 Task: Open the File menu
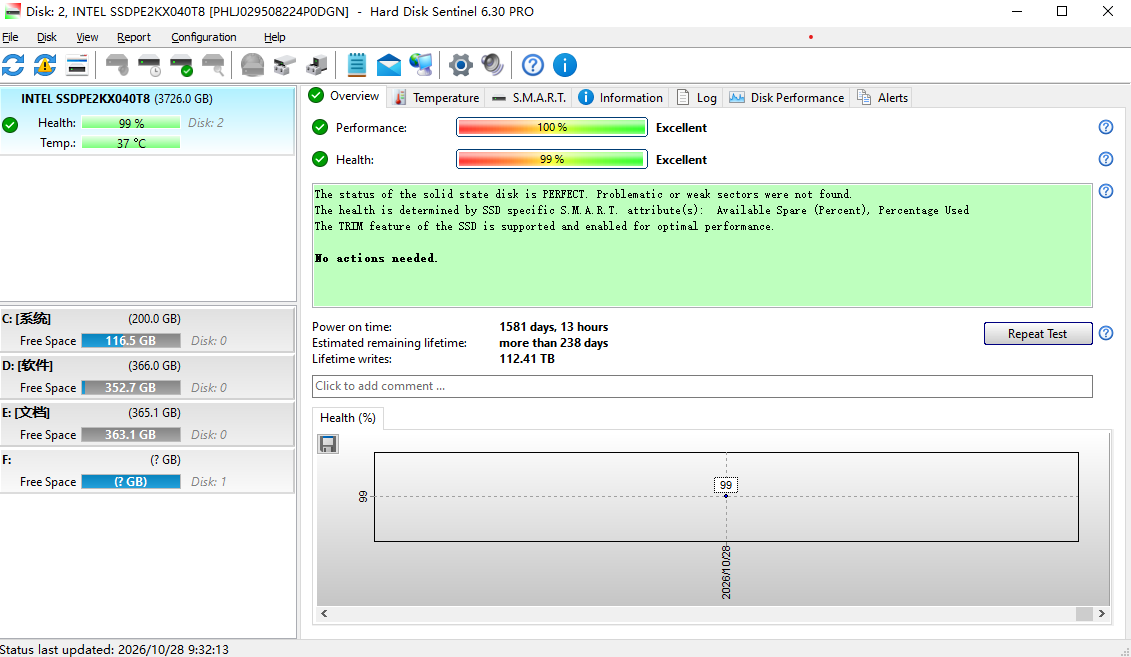coord(10,37)
